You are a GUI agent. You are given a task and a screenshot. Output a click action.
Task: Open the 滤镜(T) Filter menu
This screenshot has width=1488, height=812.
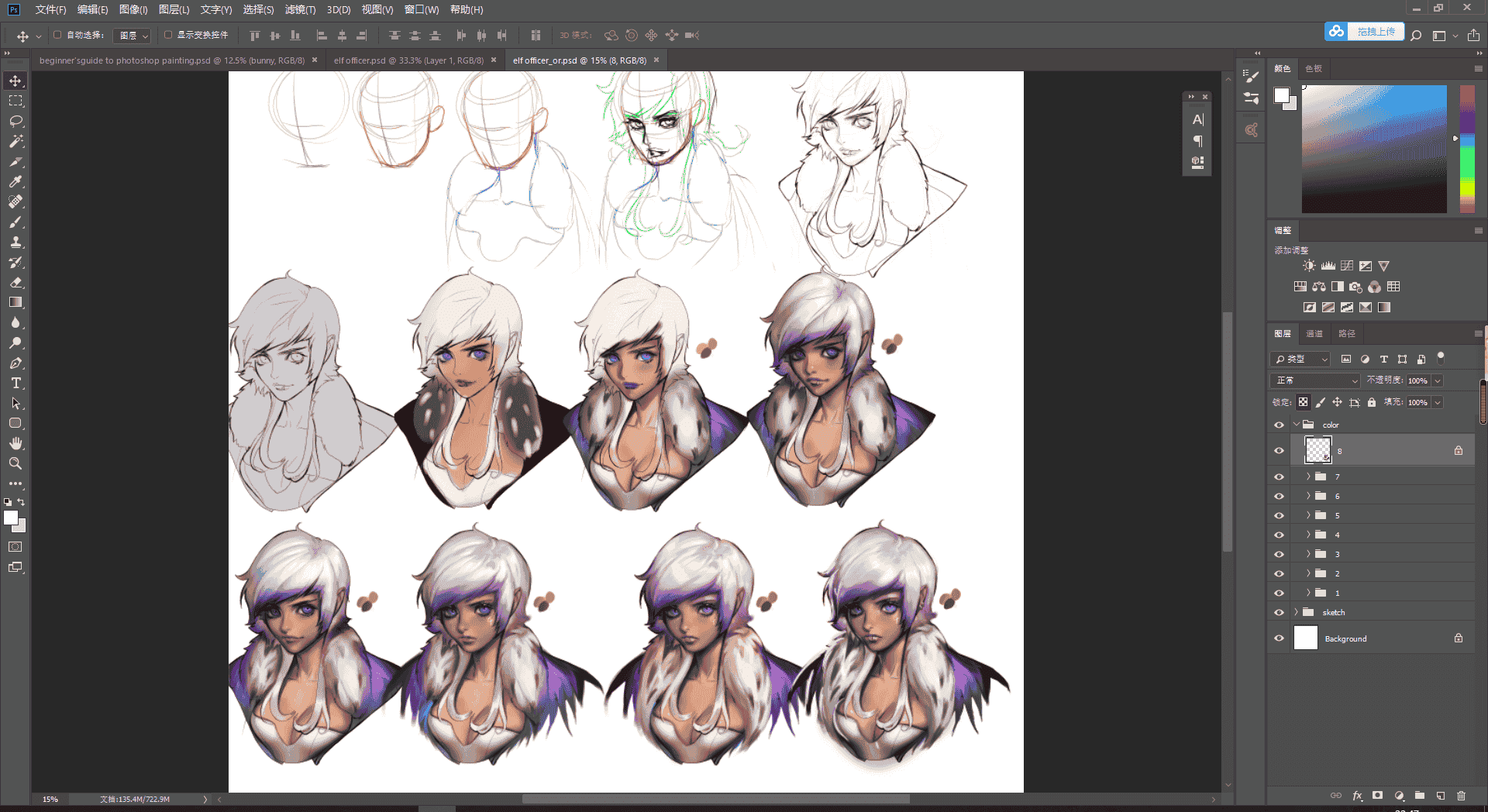tap(300, 9)
